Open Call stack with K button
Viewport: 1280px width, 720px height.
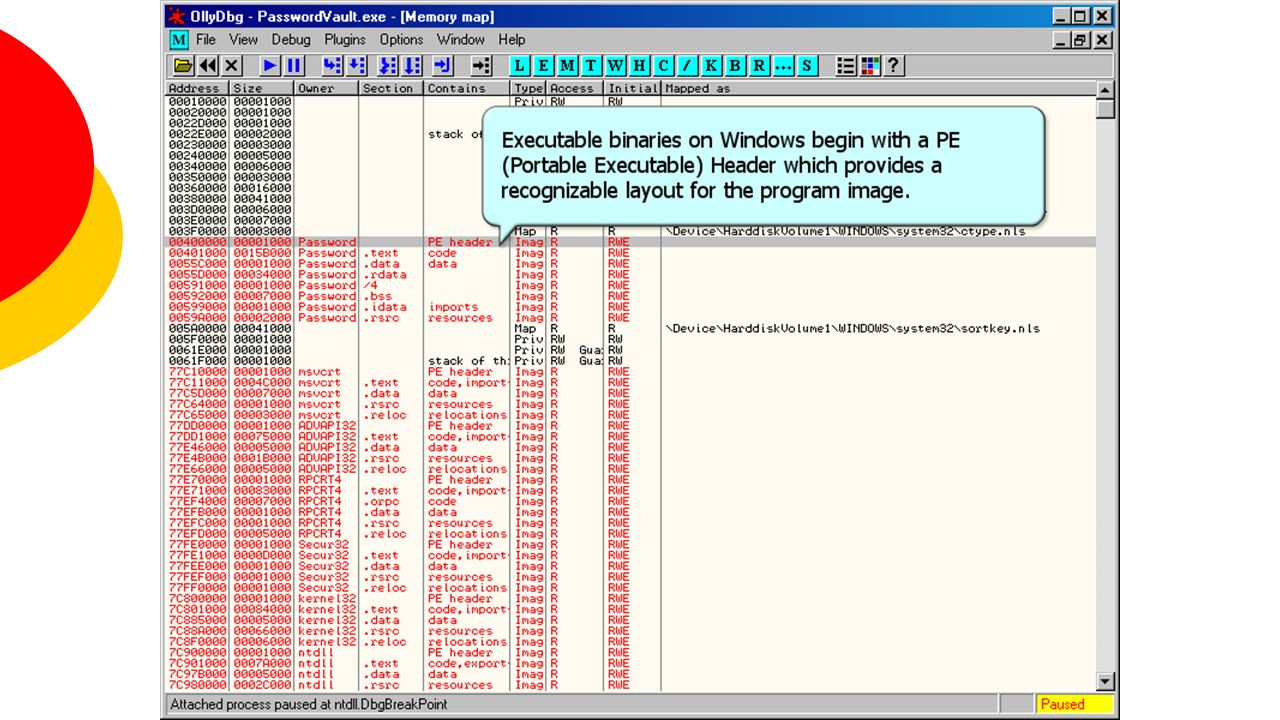coord(711,66)
